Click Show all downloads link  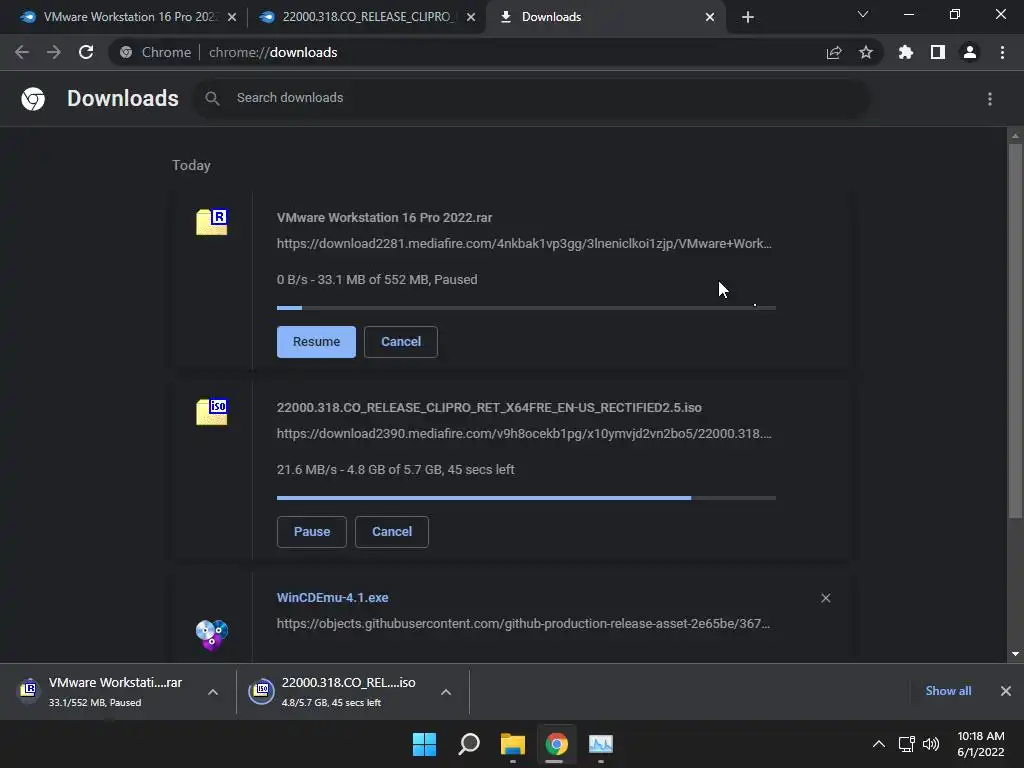[948, 691]
